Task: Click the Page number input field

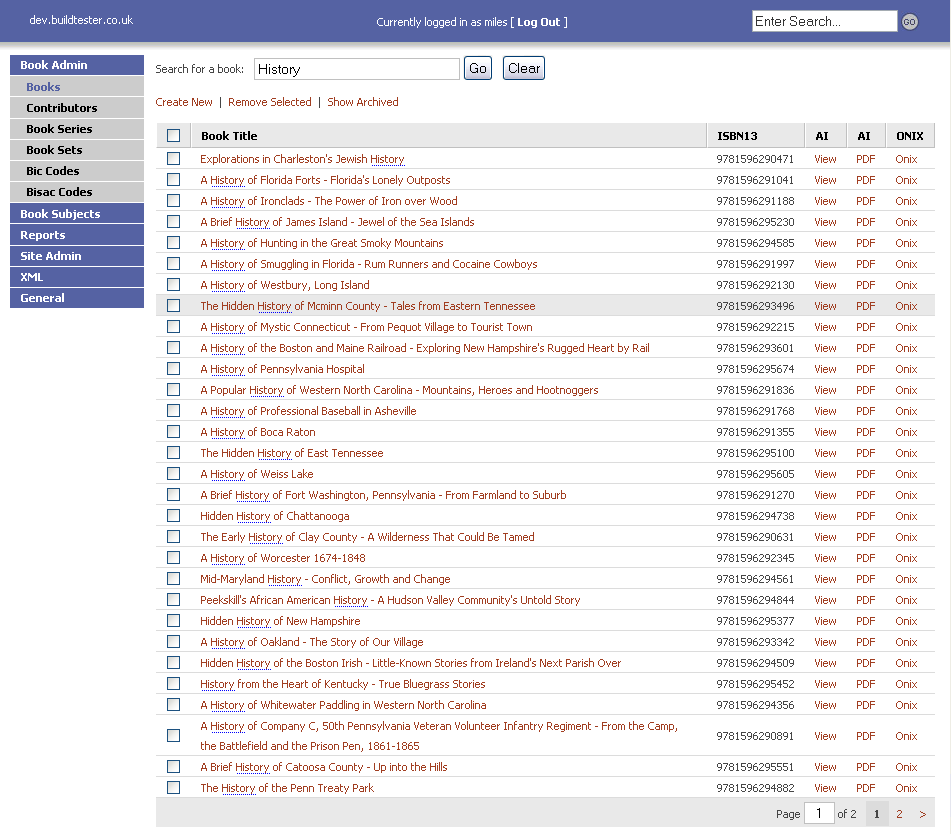Action: click(819, 813)
